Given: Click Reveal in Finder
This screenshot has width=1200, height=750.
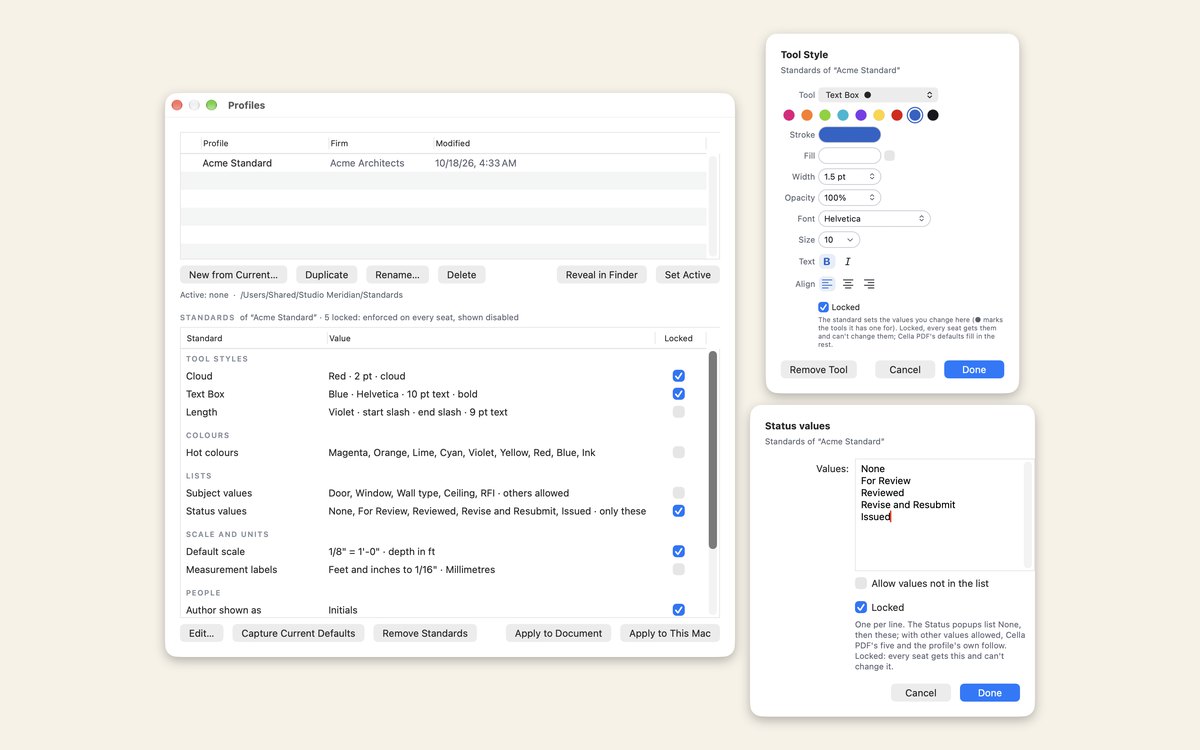Looking at the screenshot, I should tap(602, 275).
